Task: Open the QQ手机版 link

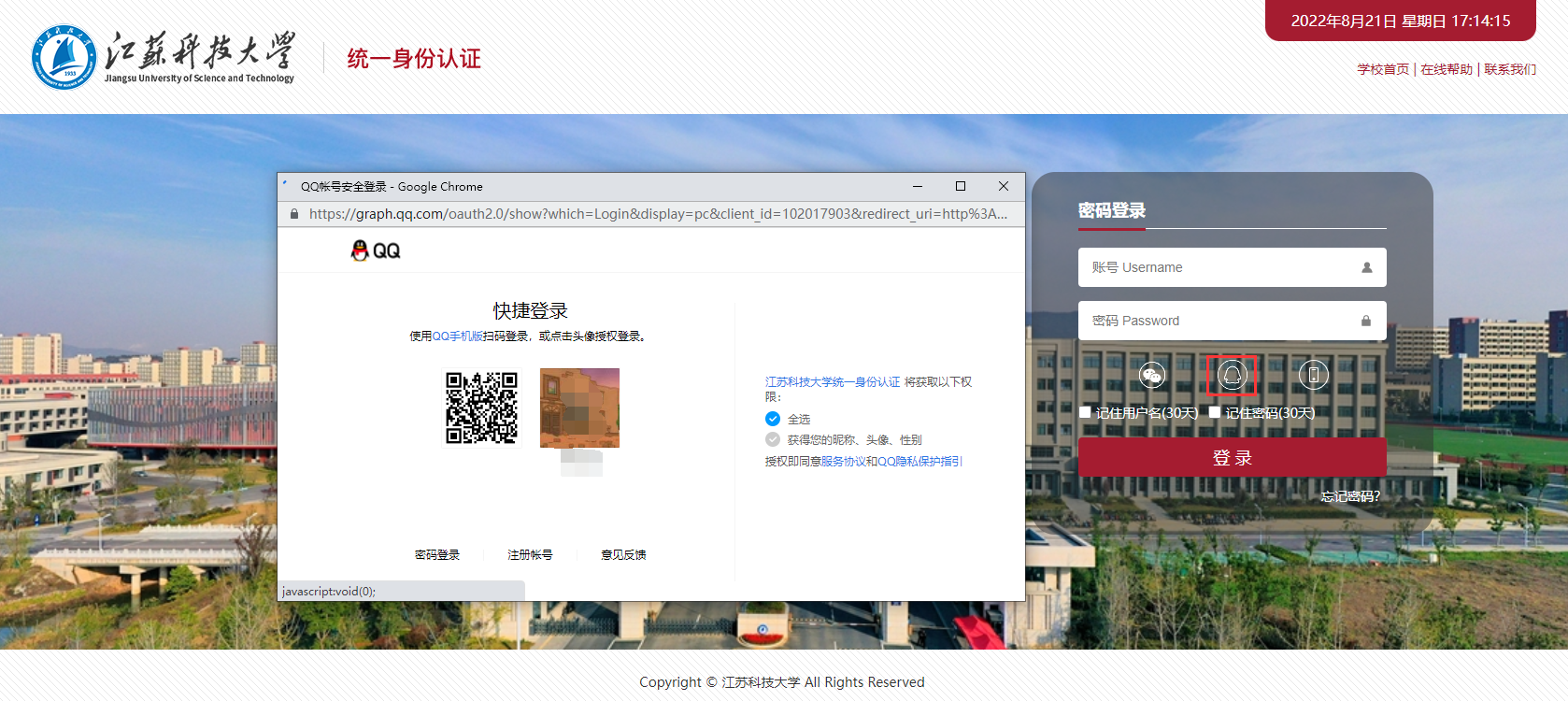Action: click(457, 336)
